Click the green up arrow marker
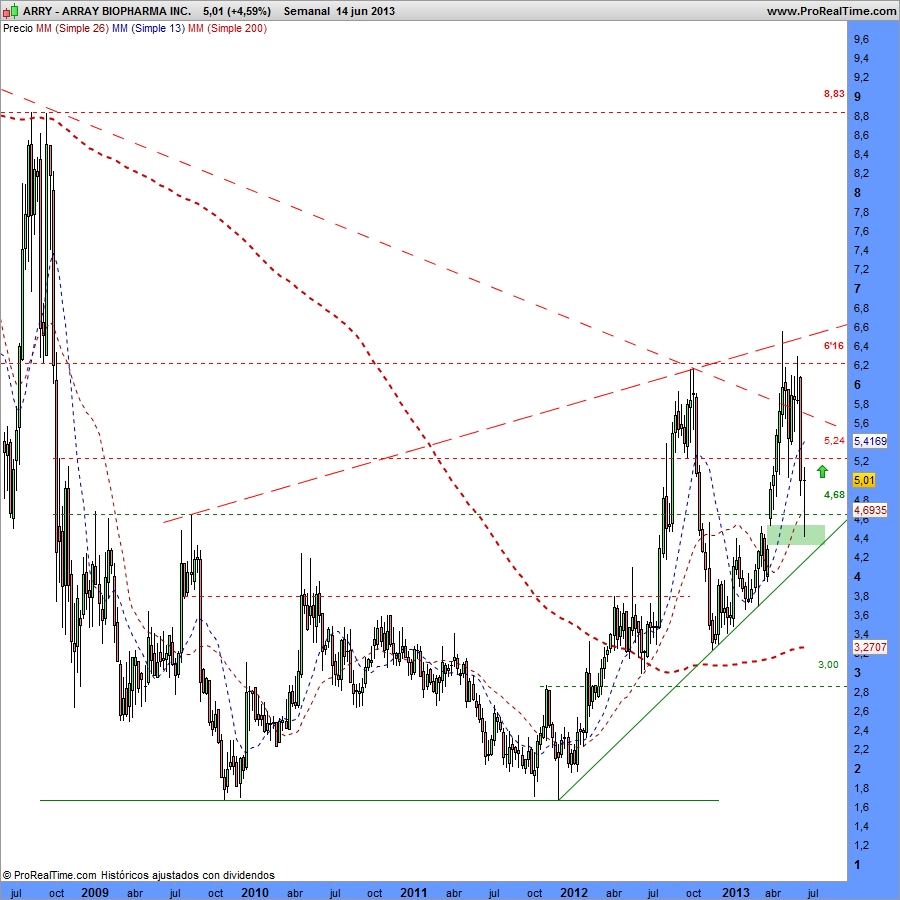 [822, 471]
